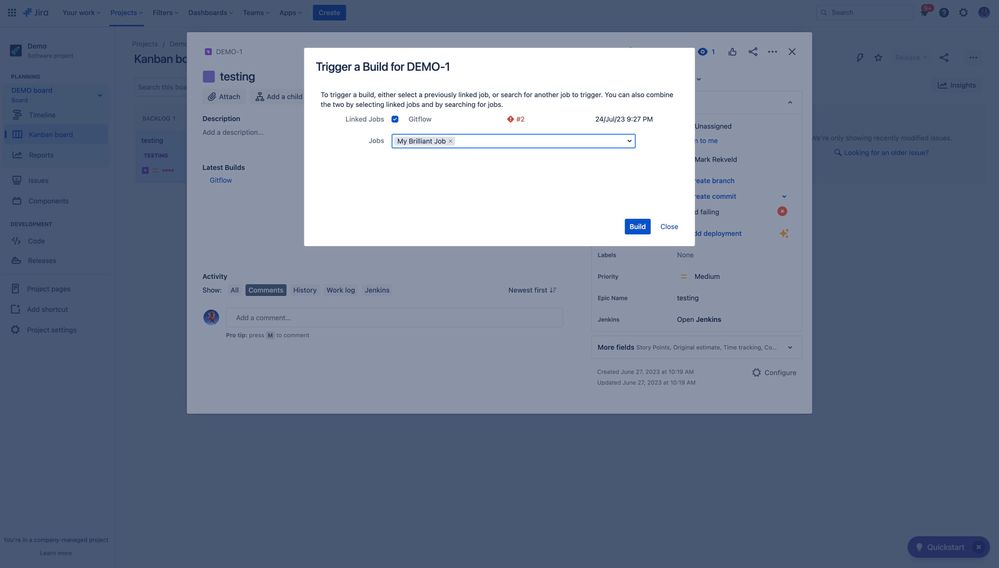Open the notifications bell icon
Screen dimensions: 999x568
[x=924, y=12]
